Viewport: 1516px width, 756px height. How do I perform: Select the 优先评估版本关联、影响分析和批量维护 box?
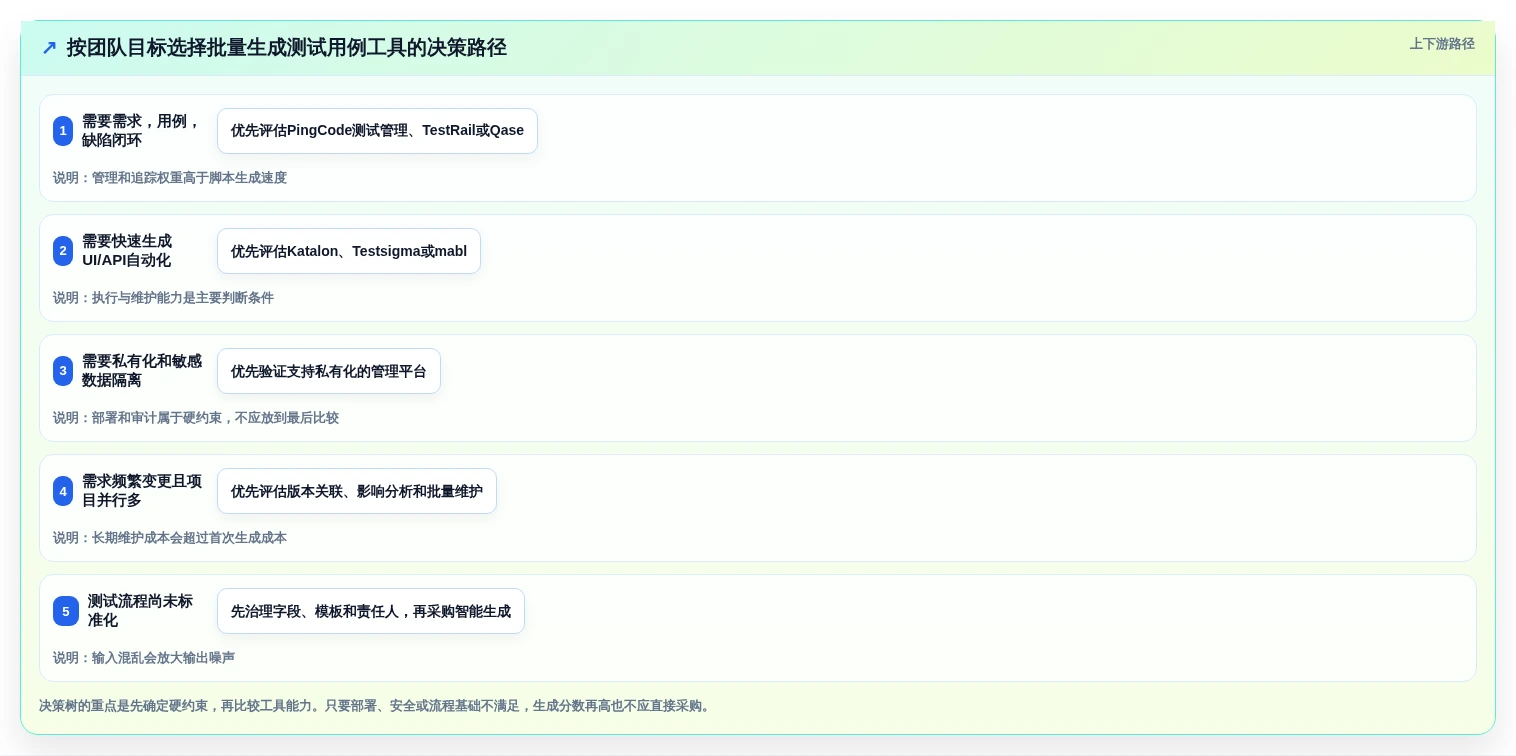tap(357, 491)
